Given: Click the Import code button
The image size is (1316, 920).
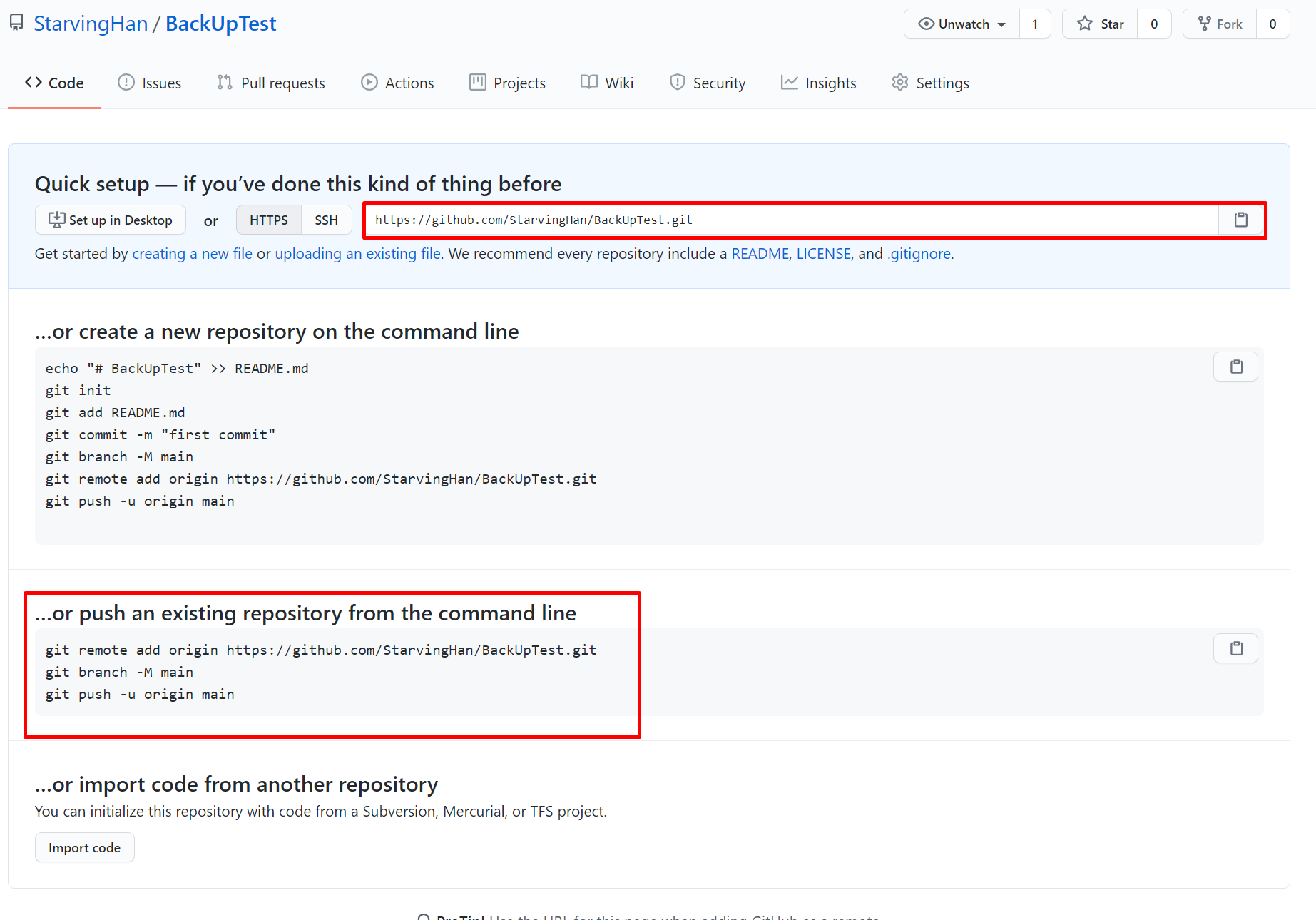Looking at the screenshot, I should (85, 847).
